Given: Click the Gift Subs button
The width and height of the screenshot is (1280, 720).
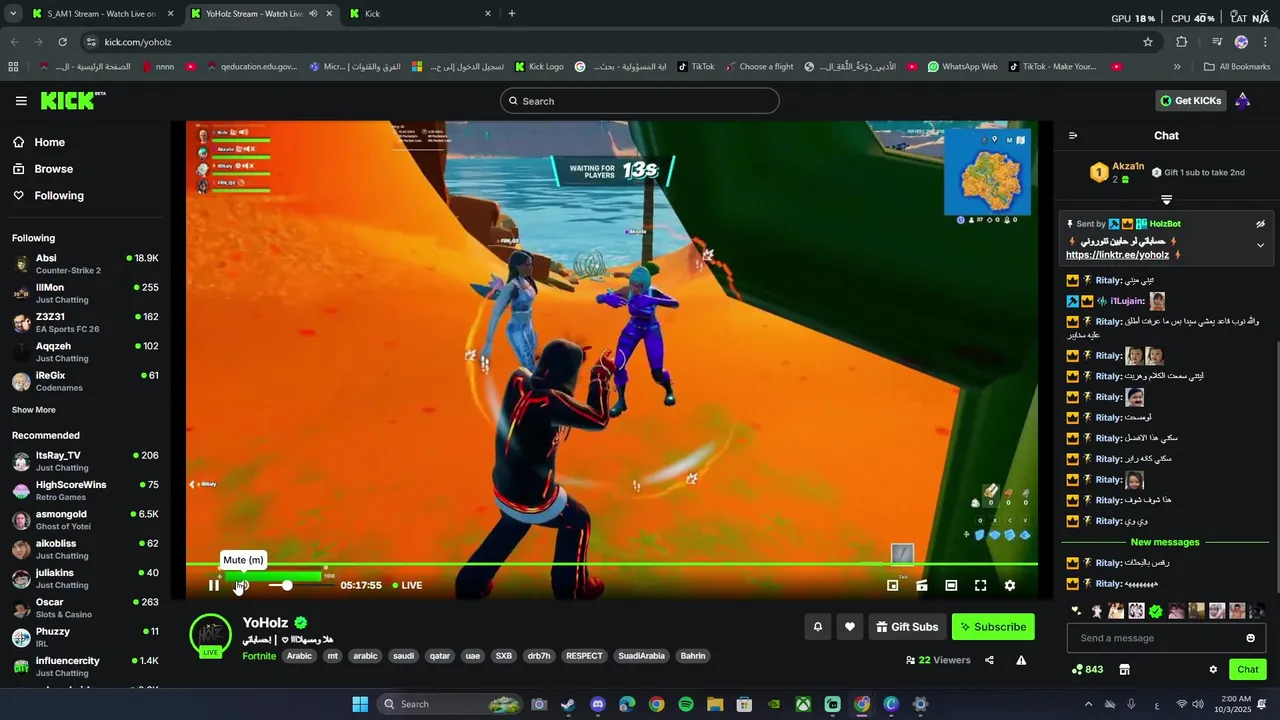Looking at the screenshot, I should (907, 627).
